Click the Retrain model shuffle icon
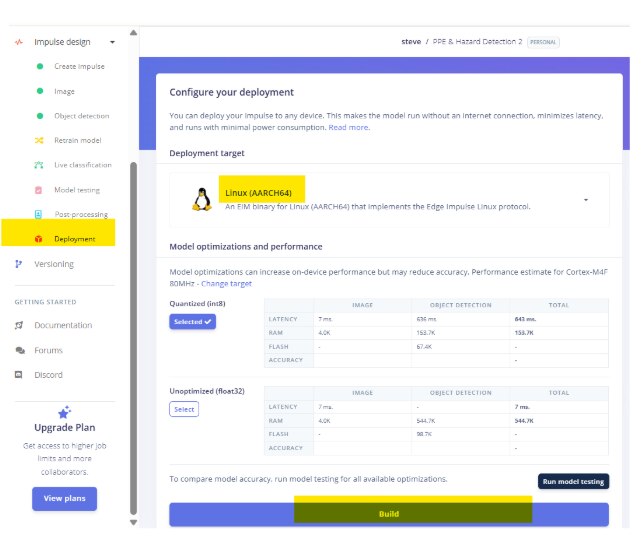 (39, 141)
